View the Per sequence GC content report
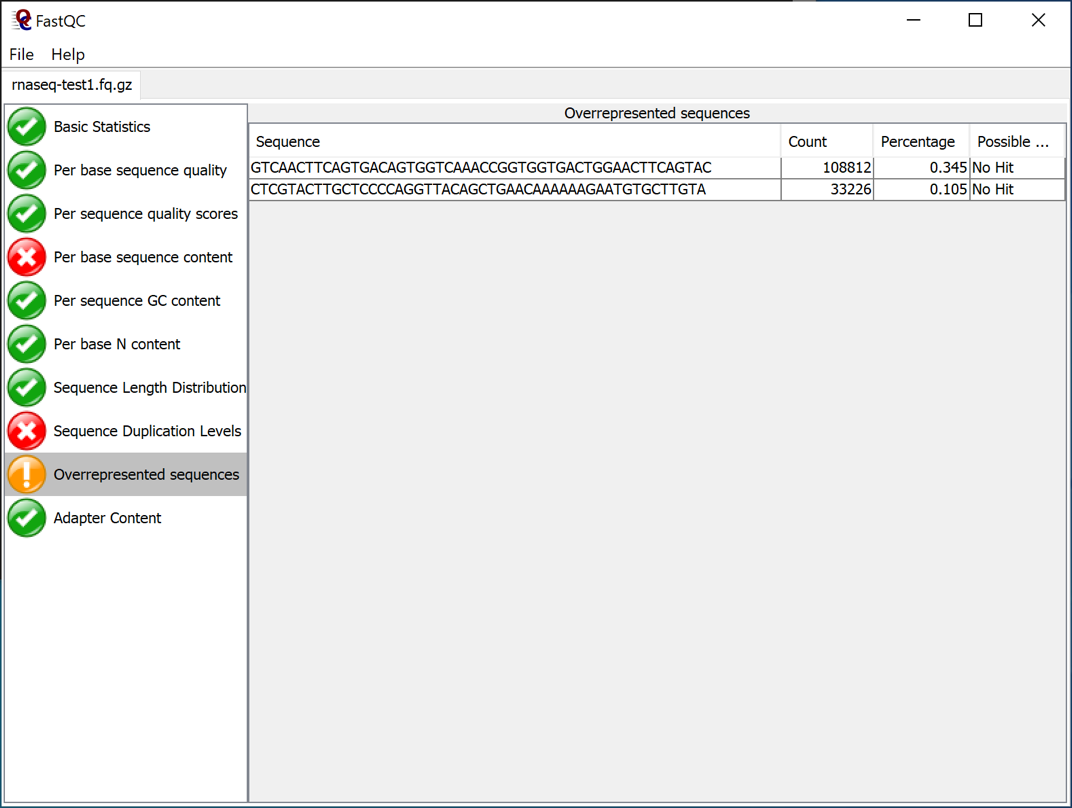This screenshot has width=1072, height=808. (137, 301)
